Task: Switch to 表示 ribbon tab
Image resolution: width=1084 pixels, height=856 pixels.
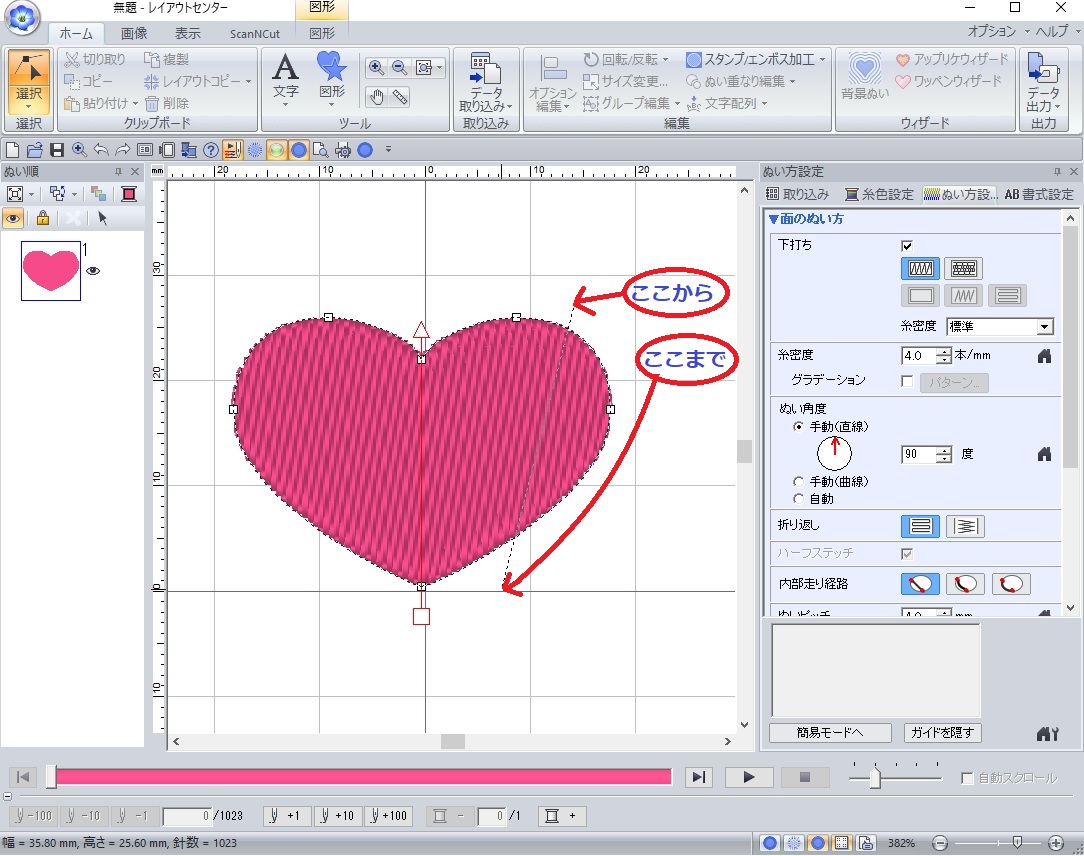Action: click(187, 33)
